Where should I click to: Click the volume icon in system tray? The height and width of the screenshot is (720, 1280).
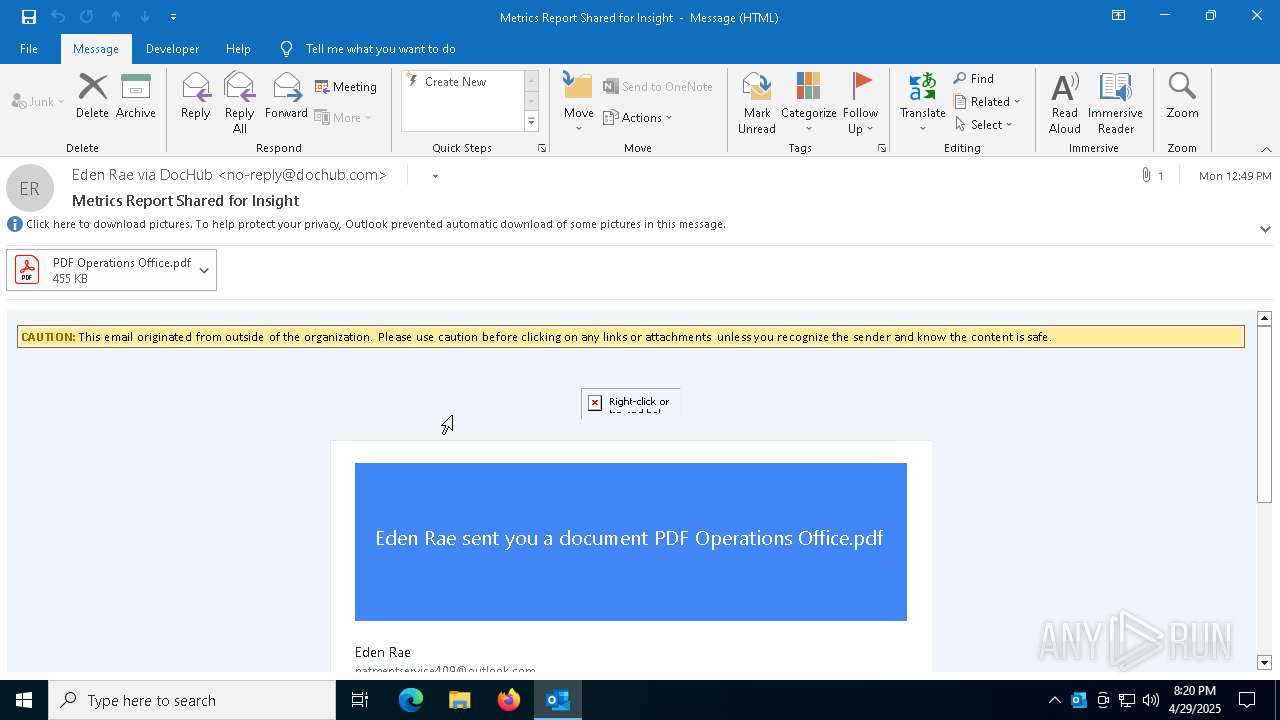(1151, 700)
